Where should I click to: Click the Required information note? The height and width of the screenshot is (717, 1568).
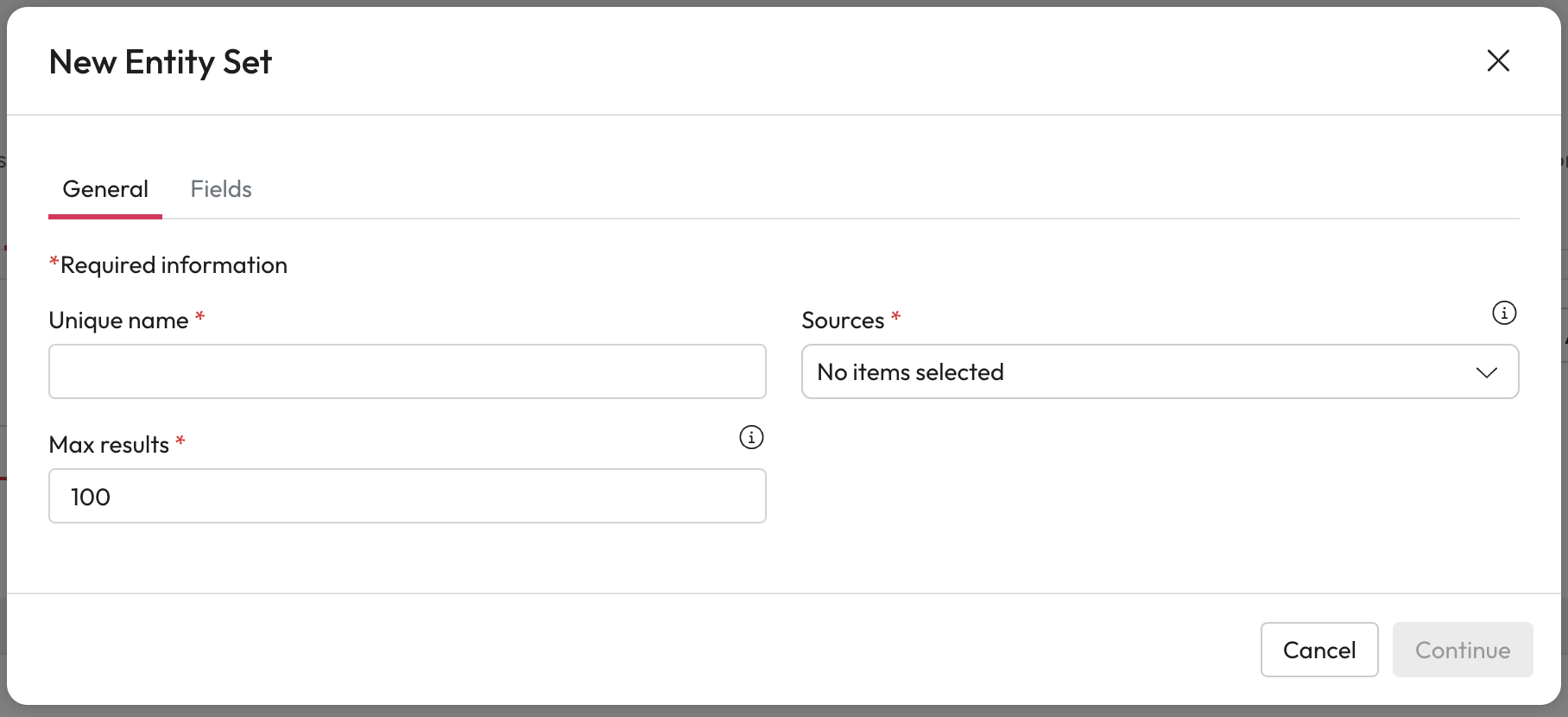point(173,265)
